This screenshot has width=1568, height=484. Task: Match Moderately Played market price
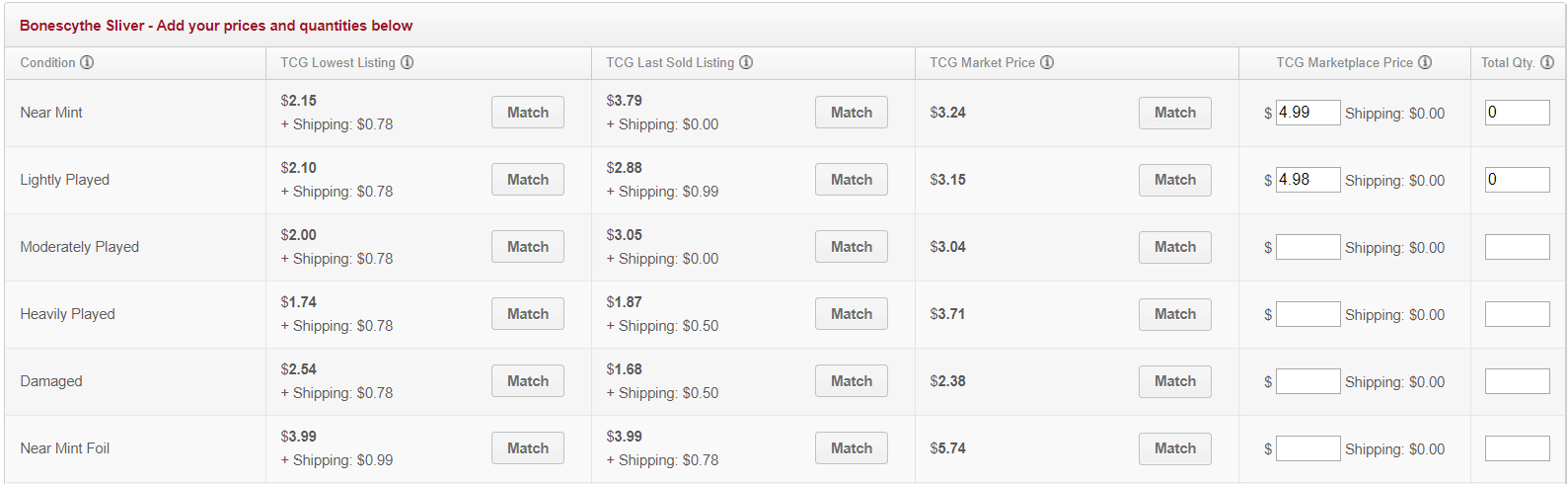coord(1174,247)
